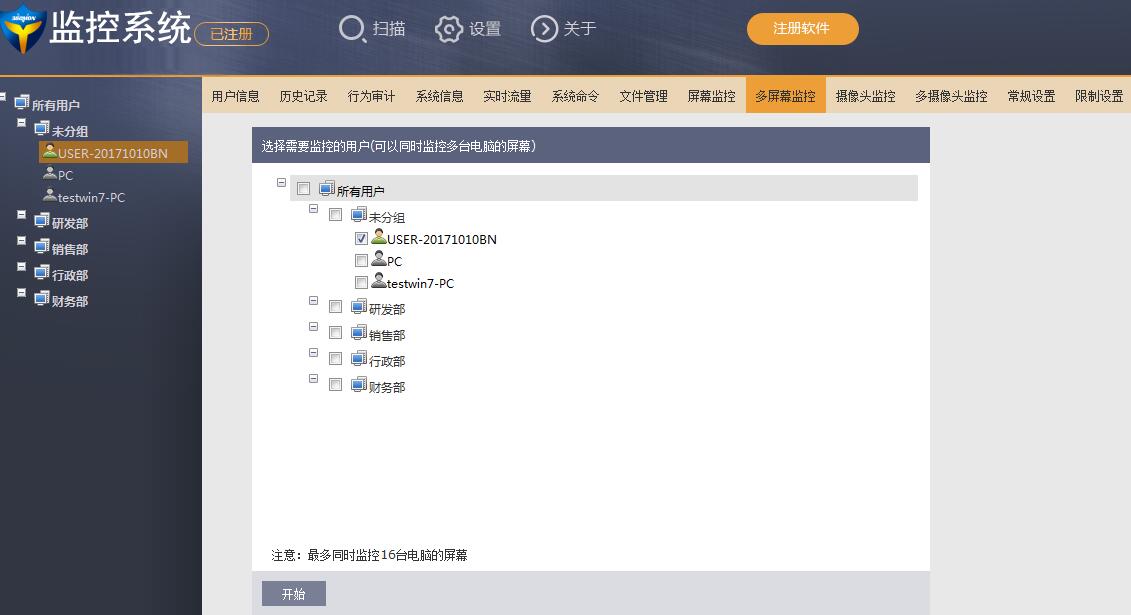Check the 所有用户 checkbox in main panel
The width and height of the screenshot is (1131, 615).
[303, 189]
